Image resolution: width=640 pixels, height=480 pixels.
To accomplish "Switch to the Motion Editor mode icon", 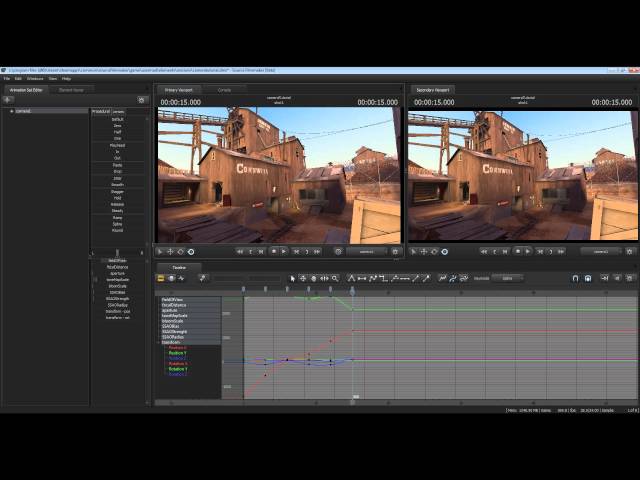I will tap(171, 278).
